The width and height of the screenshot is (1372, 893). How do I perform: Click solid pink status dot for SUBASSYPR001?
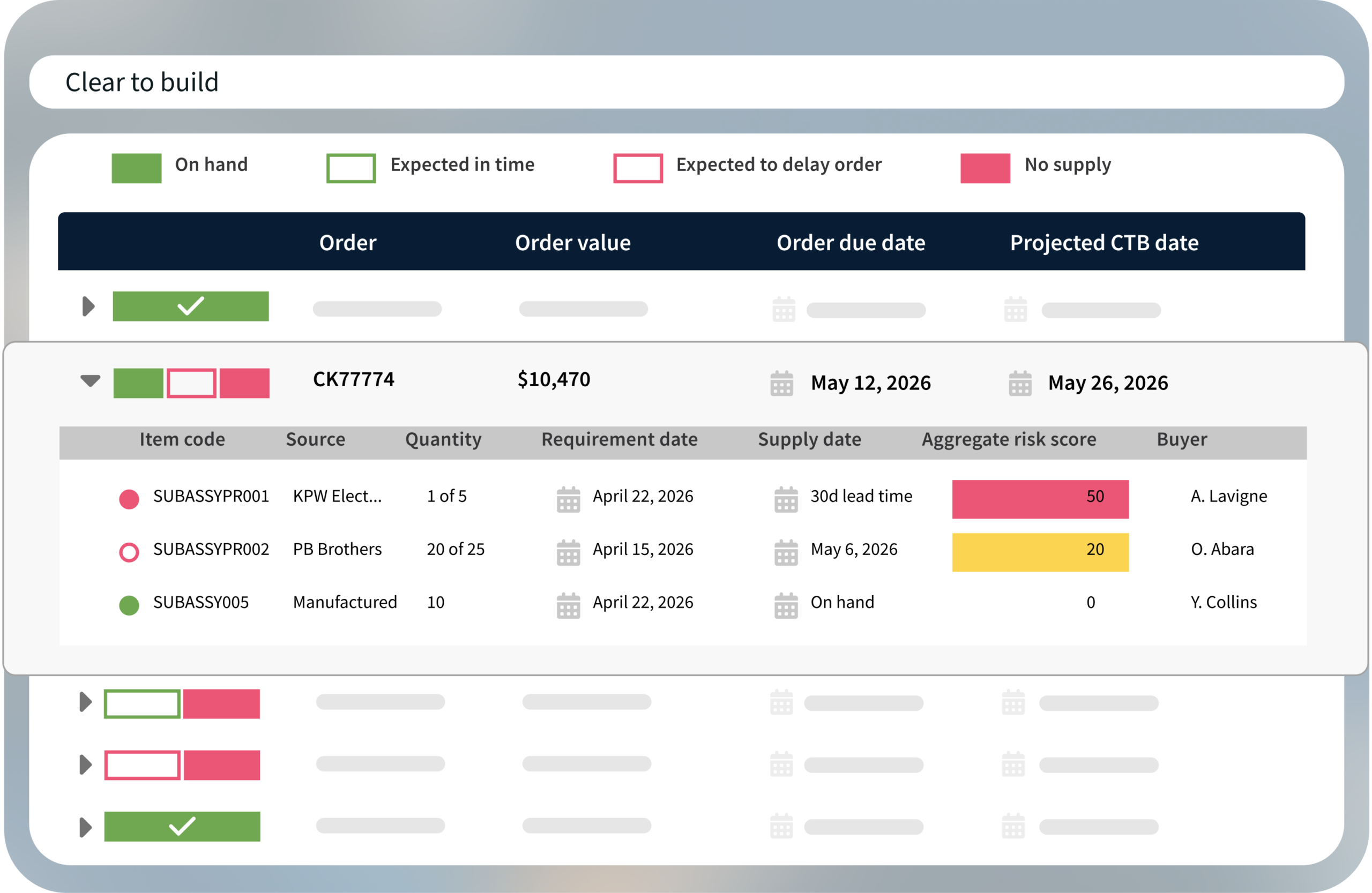coord(129,499)
